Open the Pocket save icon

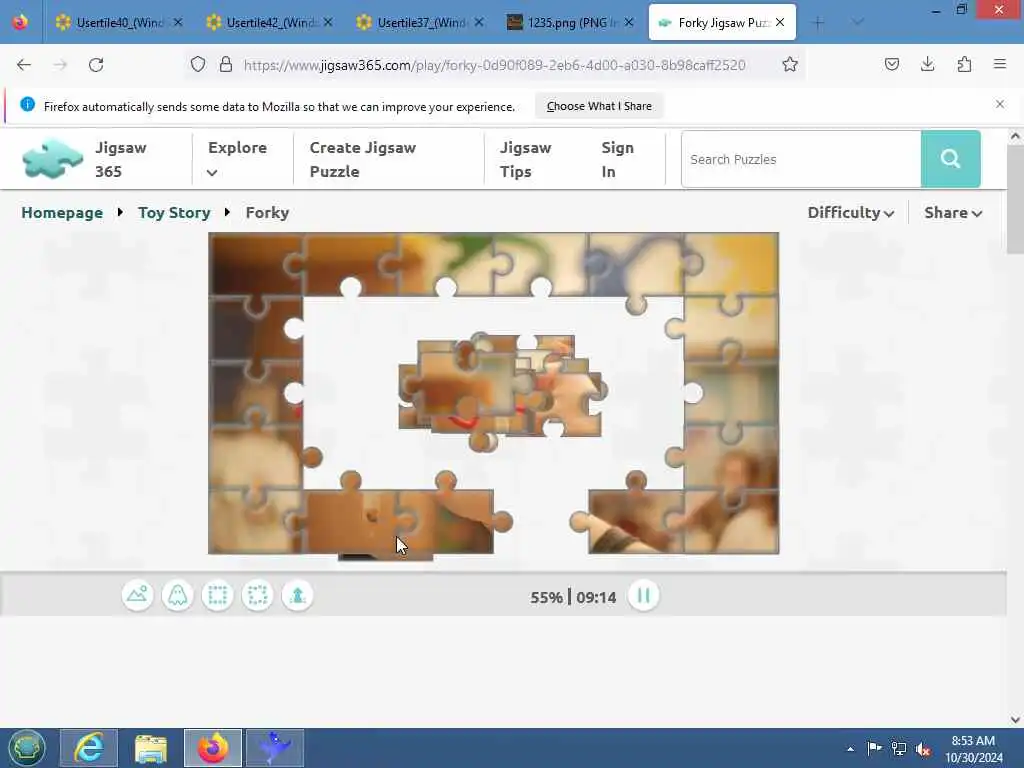tap(891, 64)
